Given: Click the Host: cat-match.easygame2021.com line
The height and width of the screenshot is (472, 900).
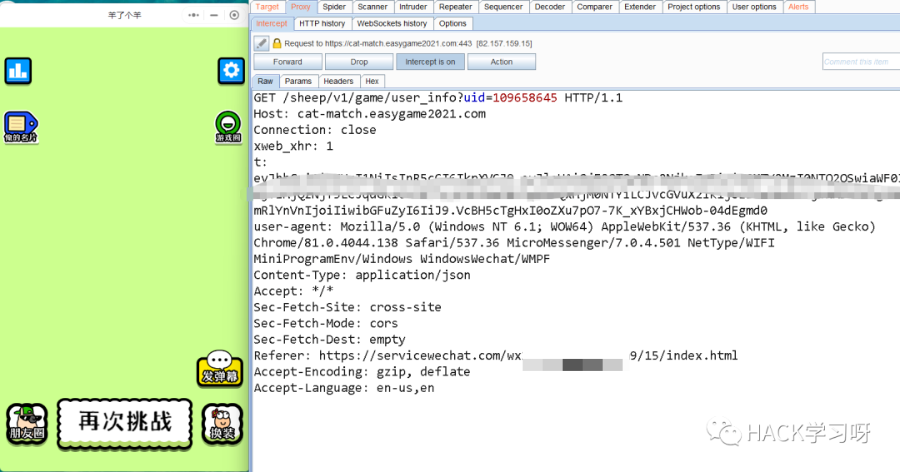Looking at the screenshot, I should (x=370, y=114).
